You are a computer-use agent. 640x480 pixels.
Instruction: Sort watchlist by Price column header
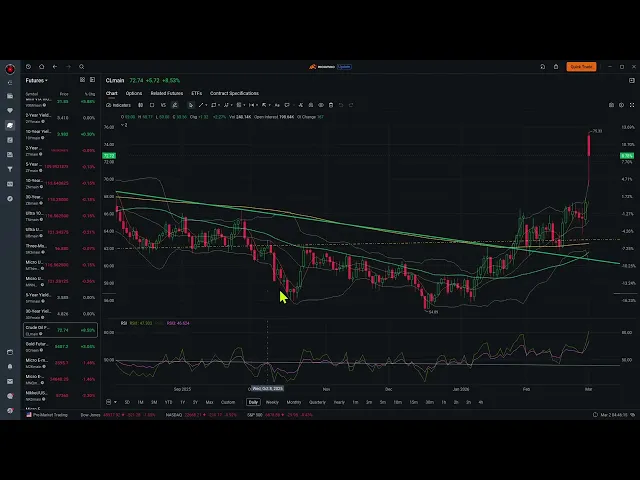(64, 94)
